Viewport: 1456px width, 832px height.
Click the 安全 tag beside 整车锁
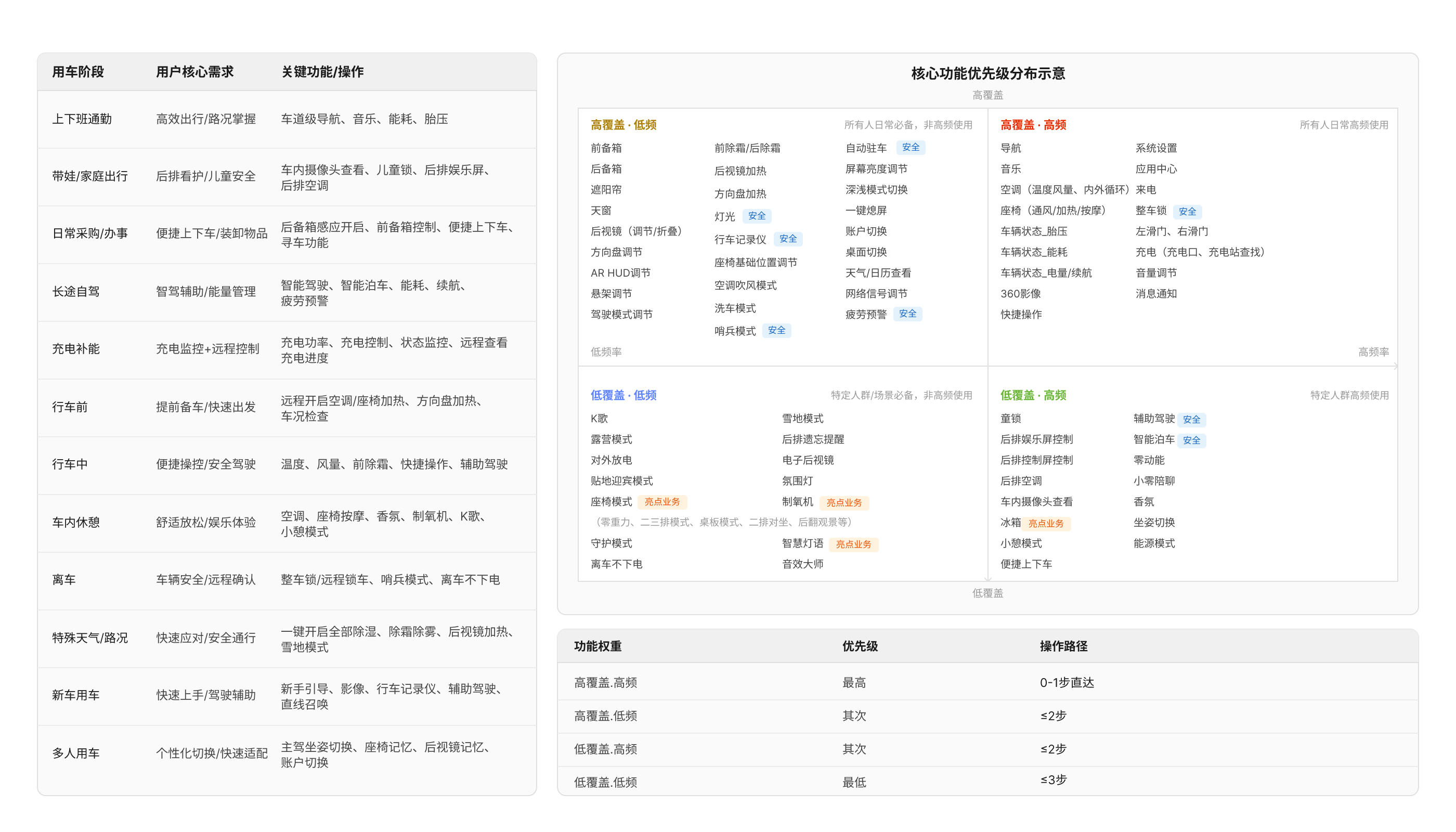tap(1187, 212)
